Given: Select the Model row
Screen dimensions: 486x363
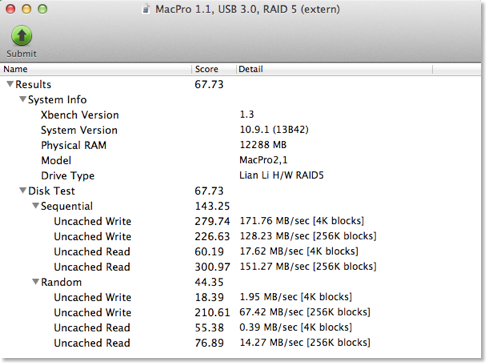Looking at the screenshot, I should [x=240, y=160].
